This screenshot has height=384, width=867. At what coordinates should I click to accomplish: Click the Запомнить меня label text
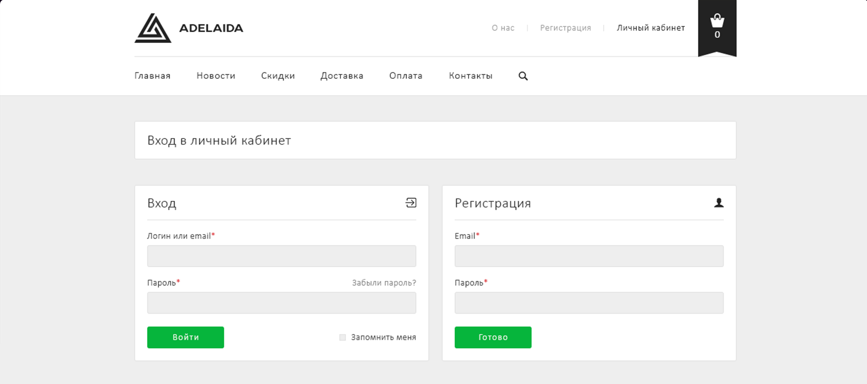click(383, 338)
